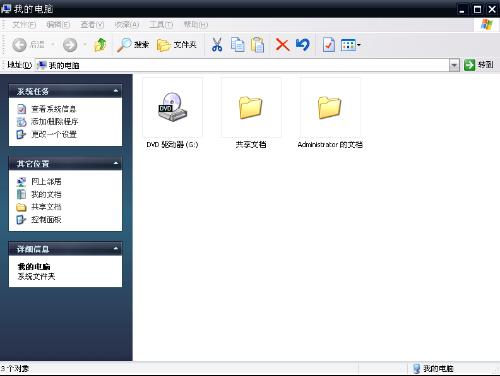The image size is (500, 376).
Task: Click the status bar 我的电脑 entry
Action: point(433,368)
